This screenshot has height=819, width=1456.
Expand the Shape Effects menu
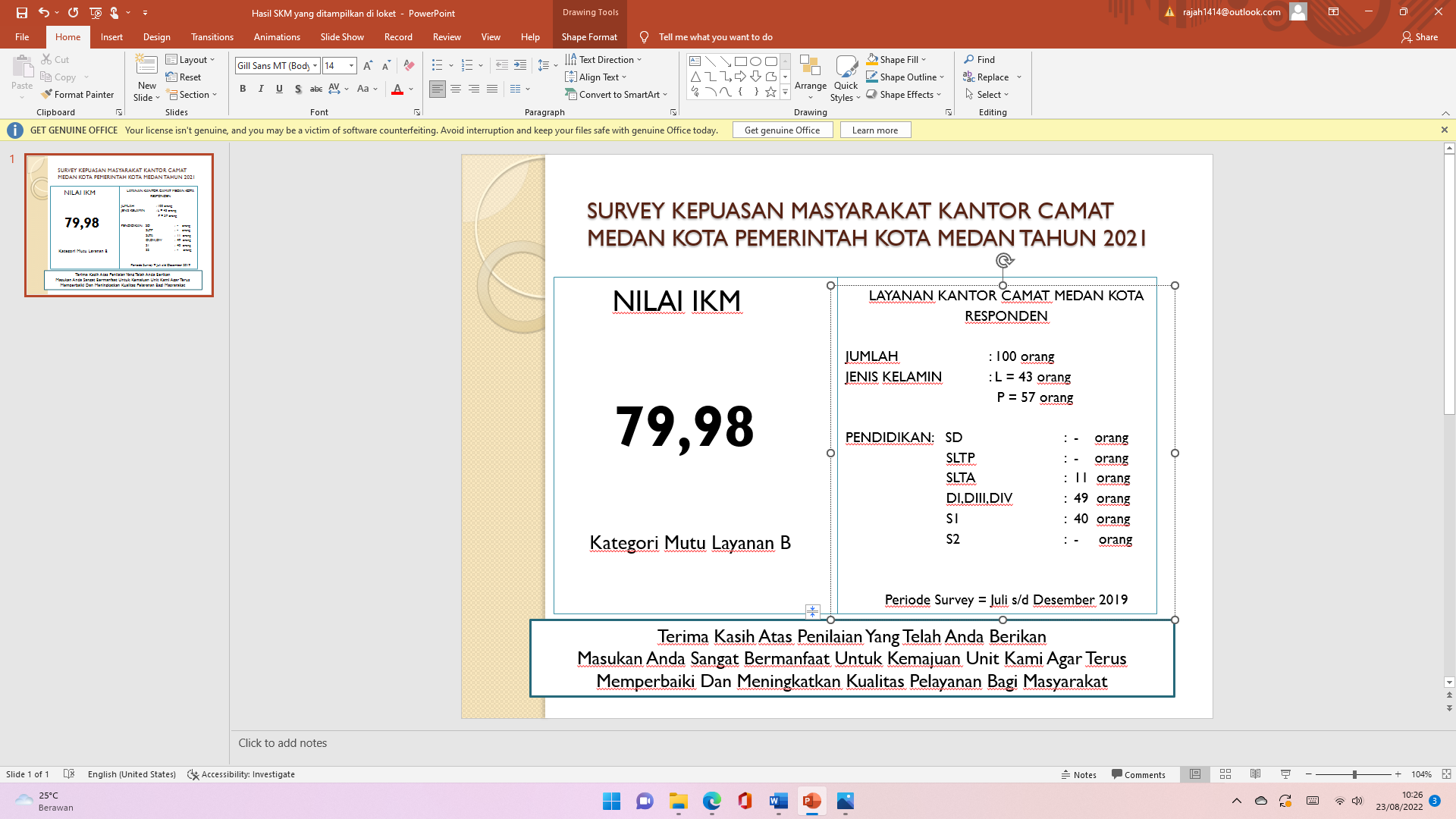[x=904, y=94]
